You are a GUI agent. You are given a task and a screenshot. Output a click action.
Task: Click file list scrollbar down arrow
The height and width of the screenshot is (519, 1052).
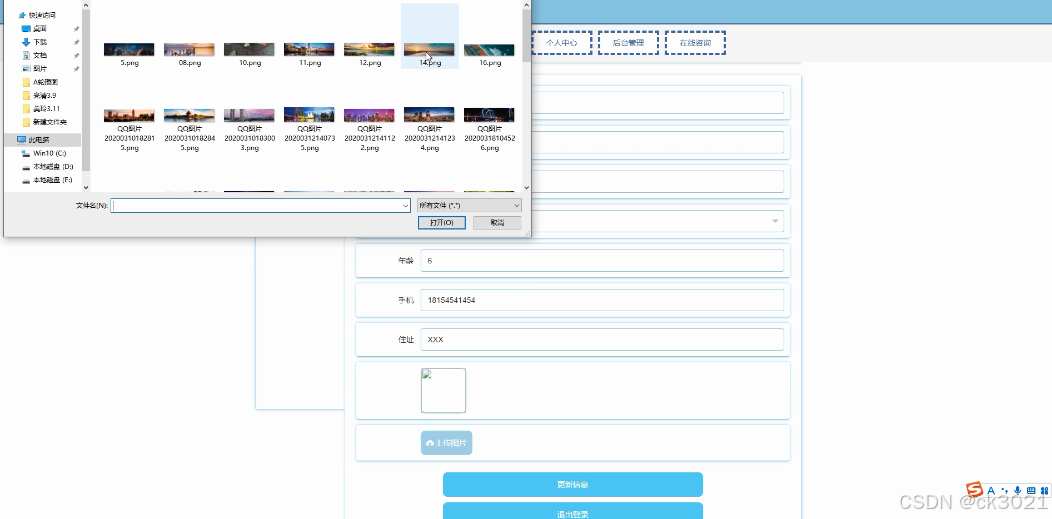pyautogui.click(x=527, y=188)
